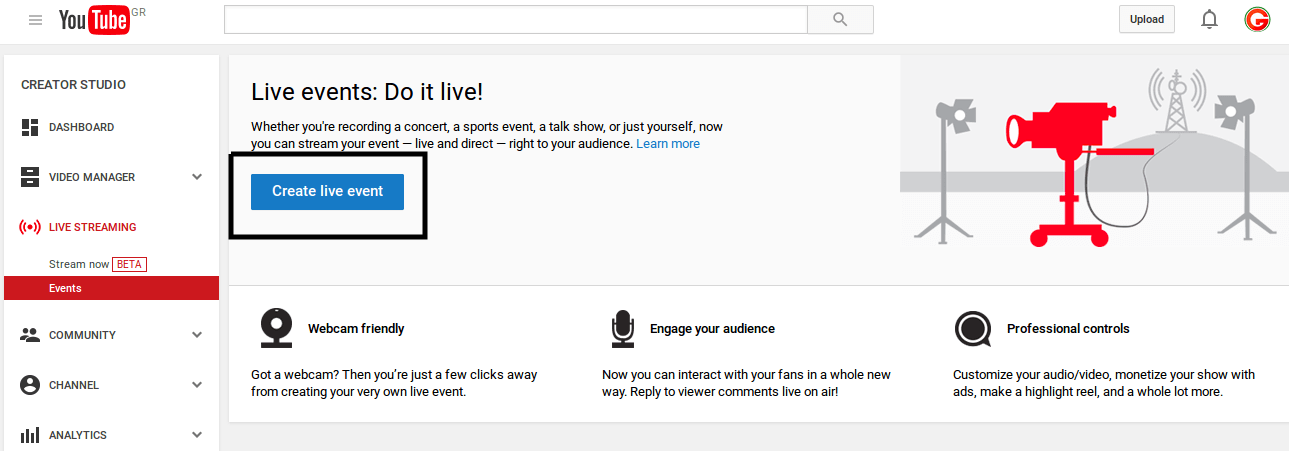The width and height of the screenshot is (1289, 451).
Task: Click the YouTube logo
Action: (95, 20)
